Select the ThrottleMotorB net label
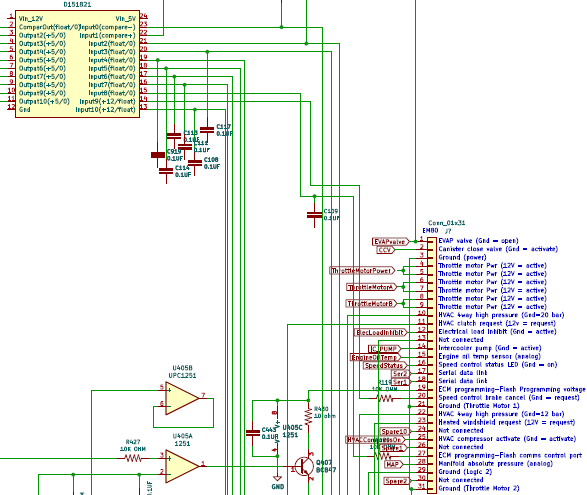Viewport: 587px width, 495px height. point(371,303)
